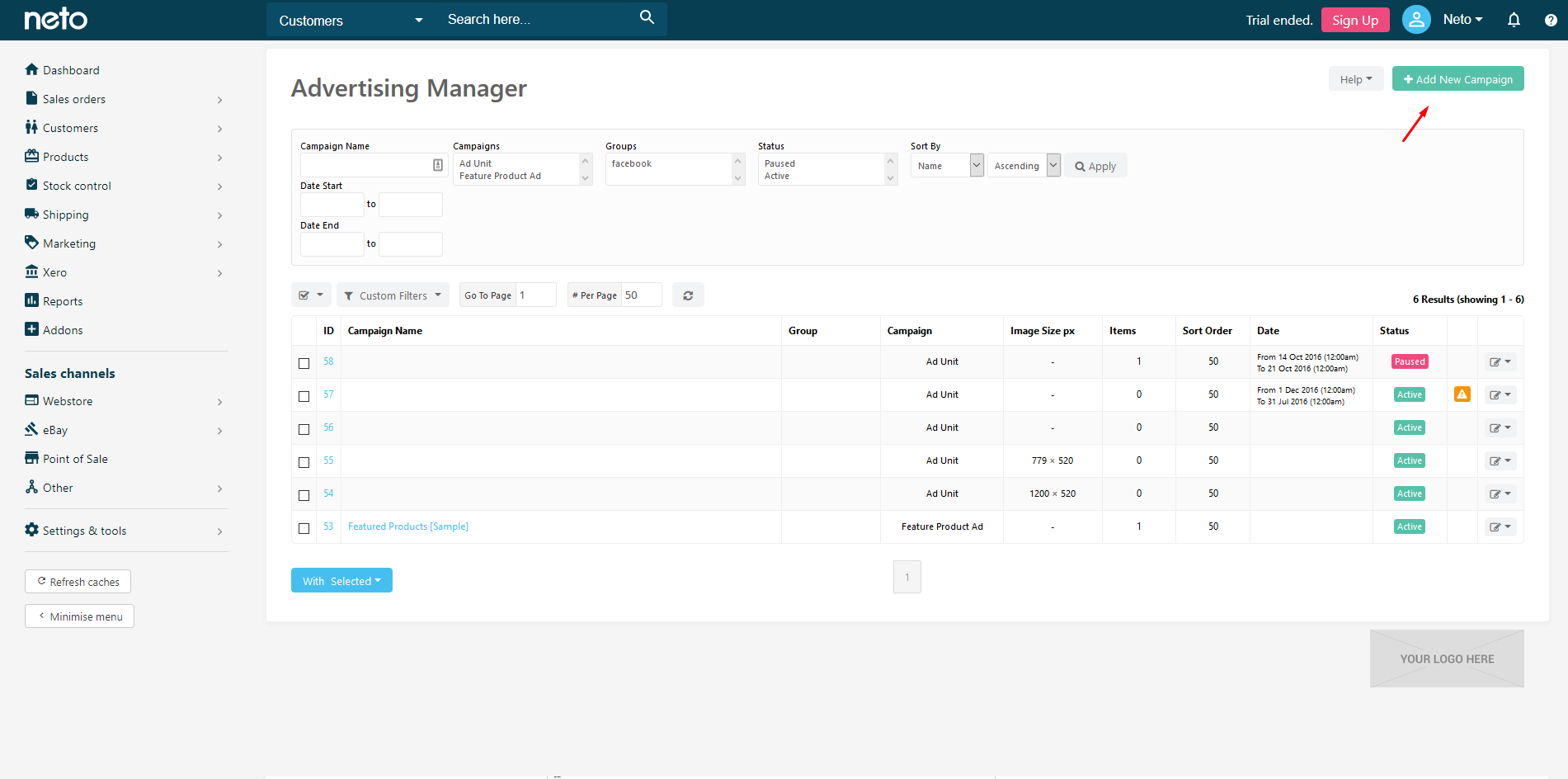1568x779 pixels.
Task: Tick checkbox for campaign 53
Action: coord(304,528)
